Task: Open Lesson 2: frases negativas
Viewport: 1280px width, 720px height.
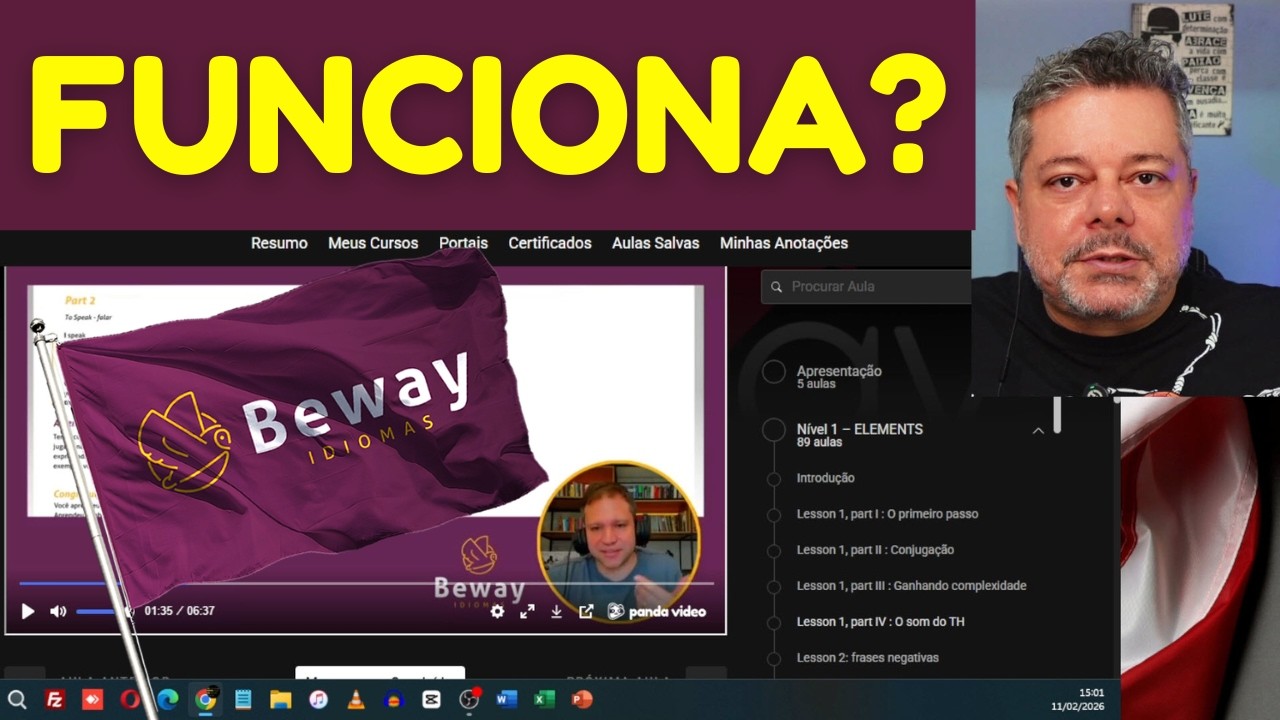Action: [x=867, y=658]
